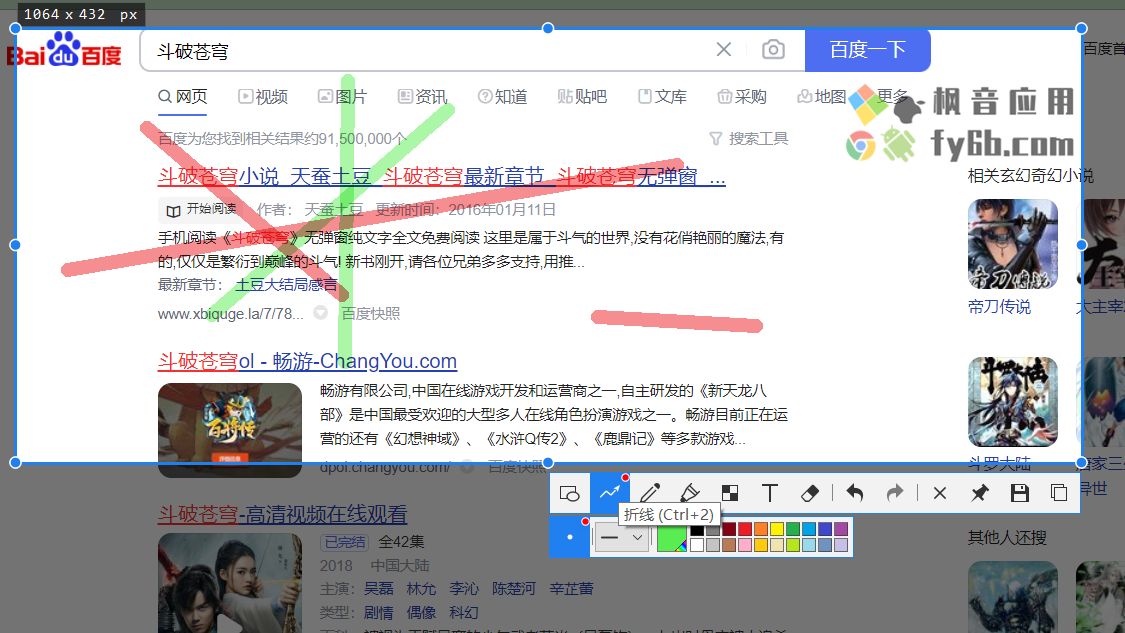Open the 斗破苍穹-高清视频在线观看 link
The width and height of the screenshot is (1125, 633).
pos(283,514)
